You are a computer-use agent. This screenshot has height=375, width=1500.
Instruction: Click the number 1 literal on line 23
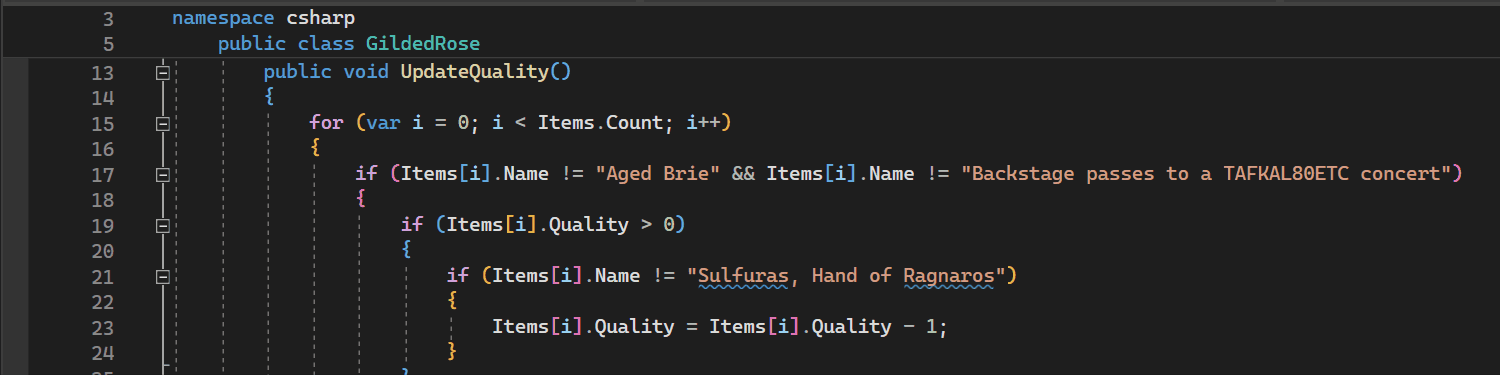931,327
